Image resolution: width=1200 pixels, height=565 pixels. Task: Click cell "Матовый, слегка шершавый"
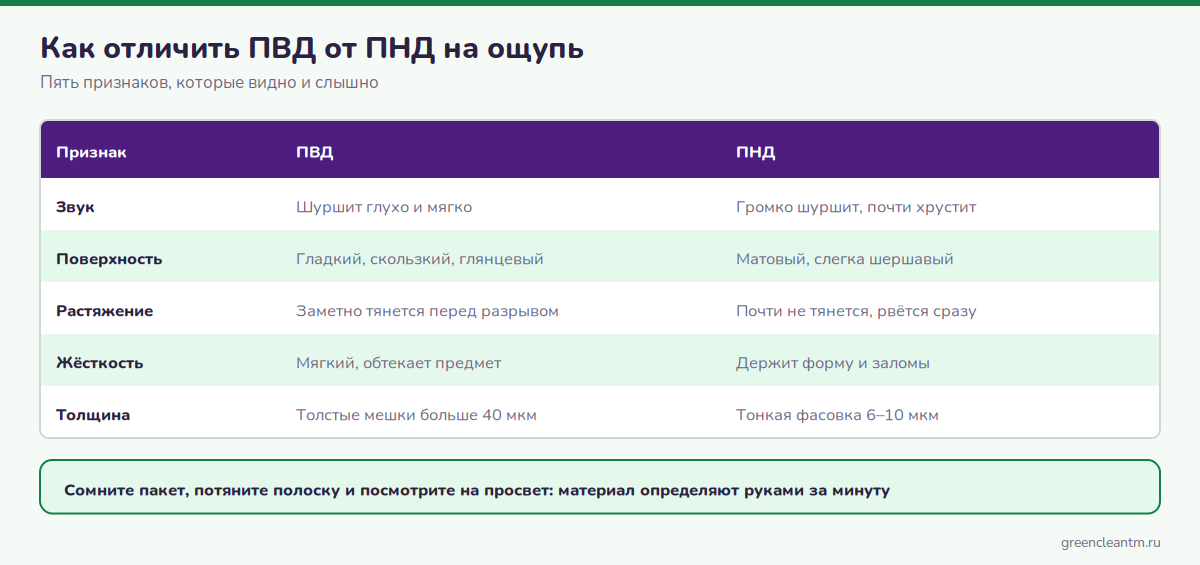point(845,259)
